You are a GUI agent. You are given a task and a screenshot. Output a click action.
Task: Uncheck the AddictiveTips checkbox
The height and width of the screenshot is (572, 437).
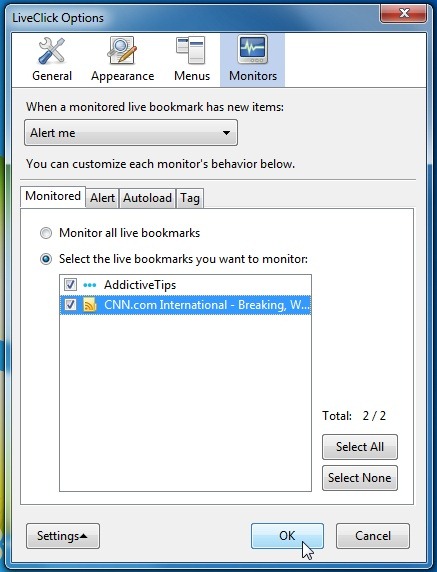70,285
